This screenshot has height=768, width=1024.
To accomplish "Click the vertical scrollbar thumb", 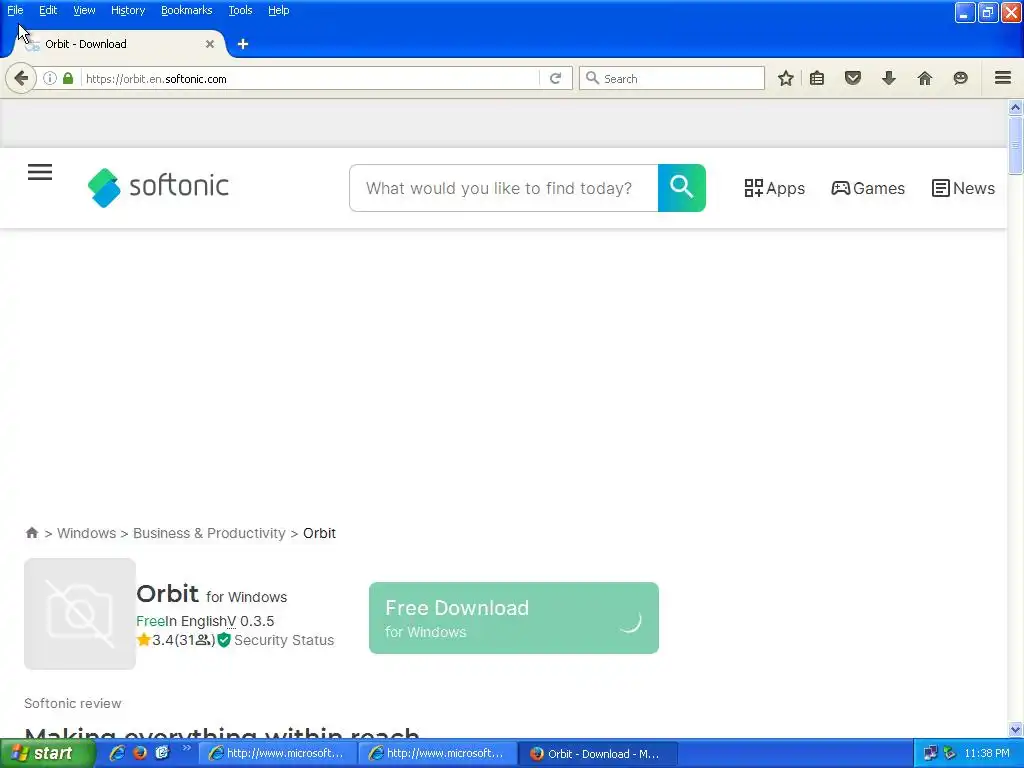I will pyautogui.click(x=1016, y=145).
